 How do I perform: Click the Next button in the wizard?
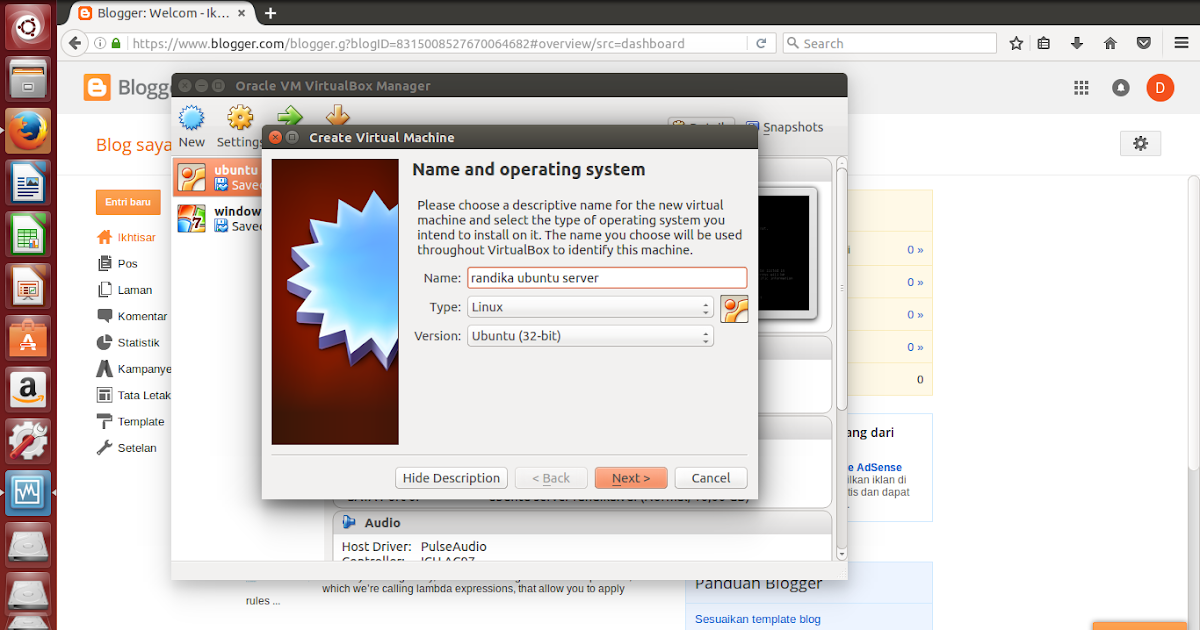631,477
